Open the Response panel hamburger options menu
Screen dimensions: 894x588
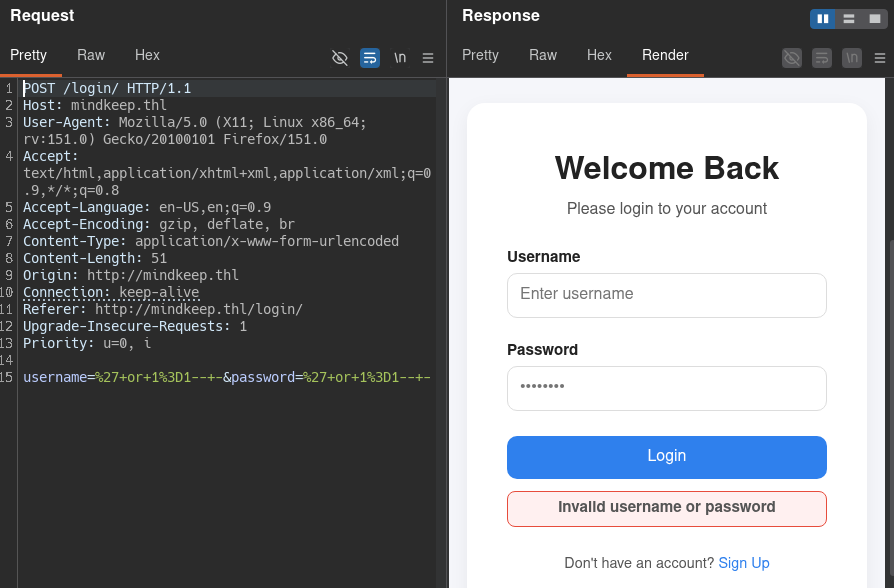880,58
